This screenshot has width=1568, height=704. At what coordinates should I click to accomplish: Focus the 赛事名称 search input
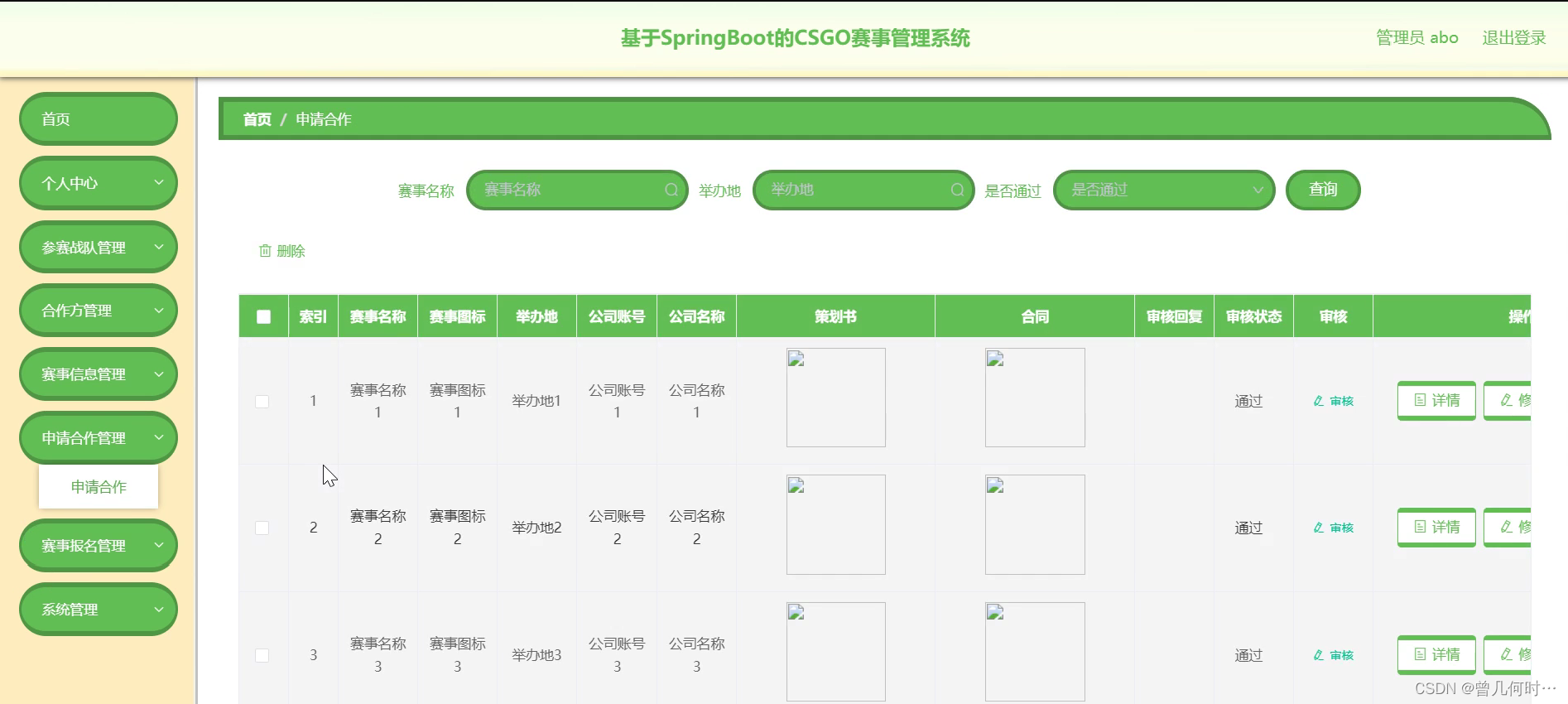click(577, 190)
